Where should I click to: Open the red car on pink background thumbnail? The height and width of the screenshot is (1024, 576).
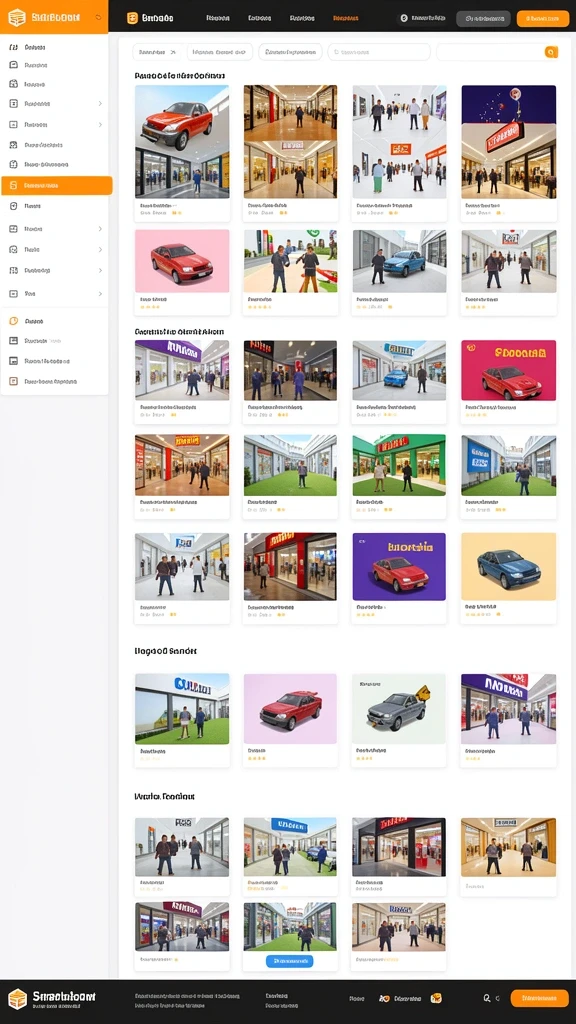182,261
